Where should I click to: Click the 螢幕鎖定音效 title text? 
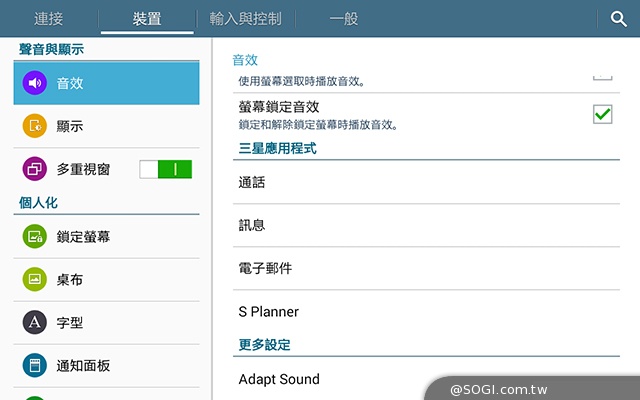click(x=279, y=107)
